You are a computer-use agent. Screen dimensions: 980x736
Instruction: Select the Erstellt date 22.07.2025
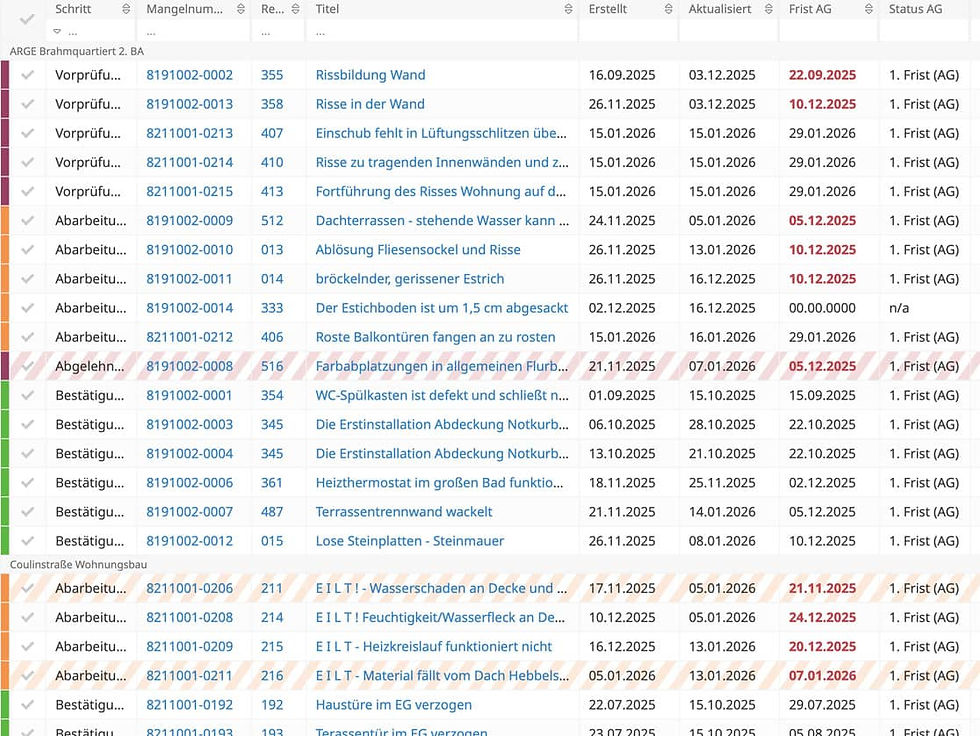[622, 705]
